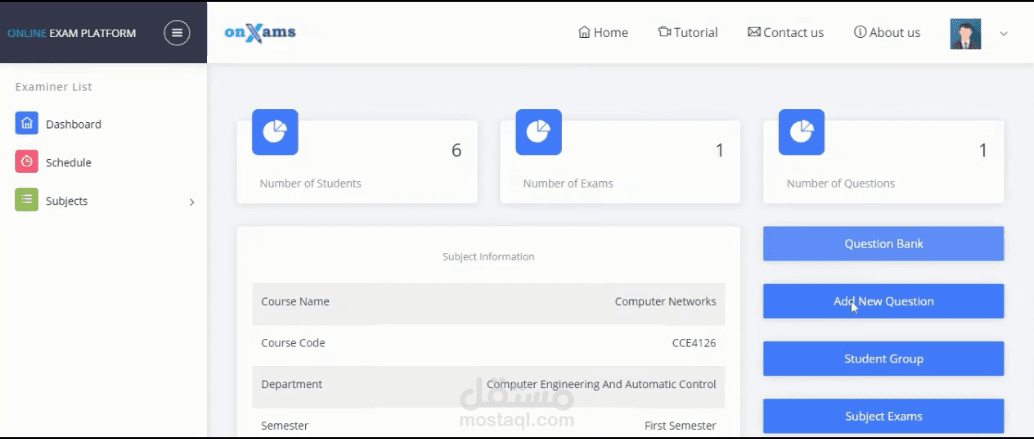Open the Tutorial nav link
Screen dimensions: 1034x439
(x=688, y=33)
